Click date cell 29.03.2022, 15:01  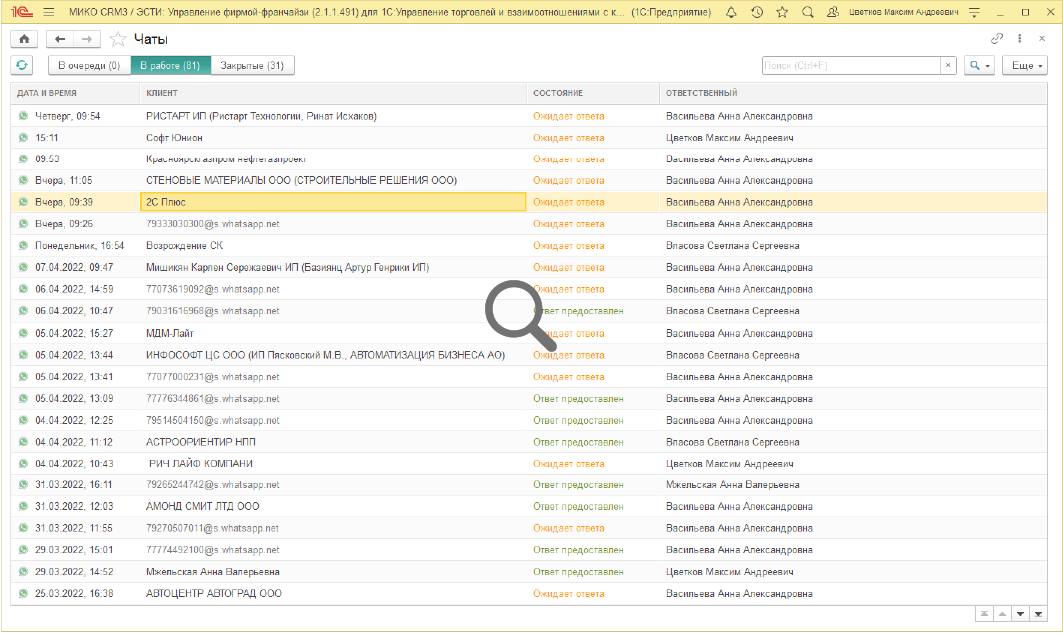point(75,550)
